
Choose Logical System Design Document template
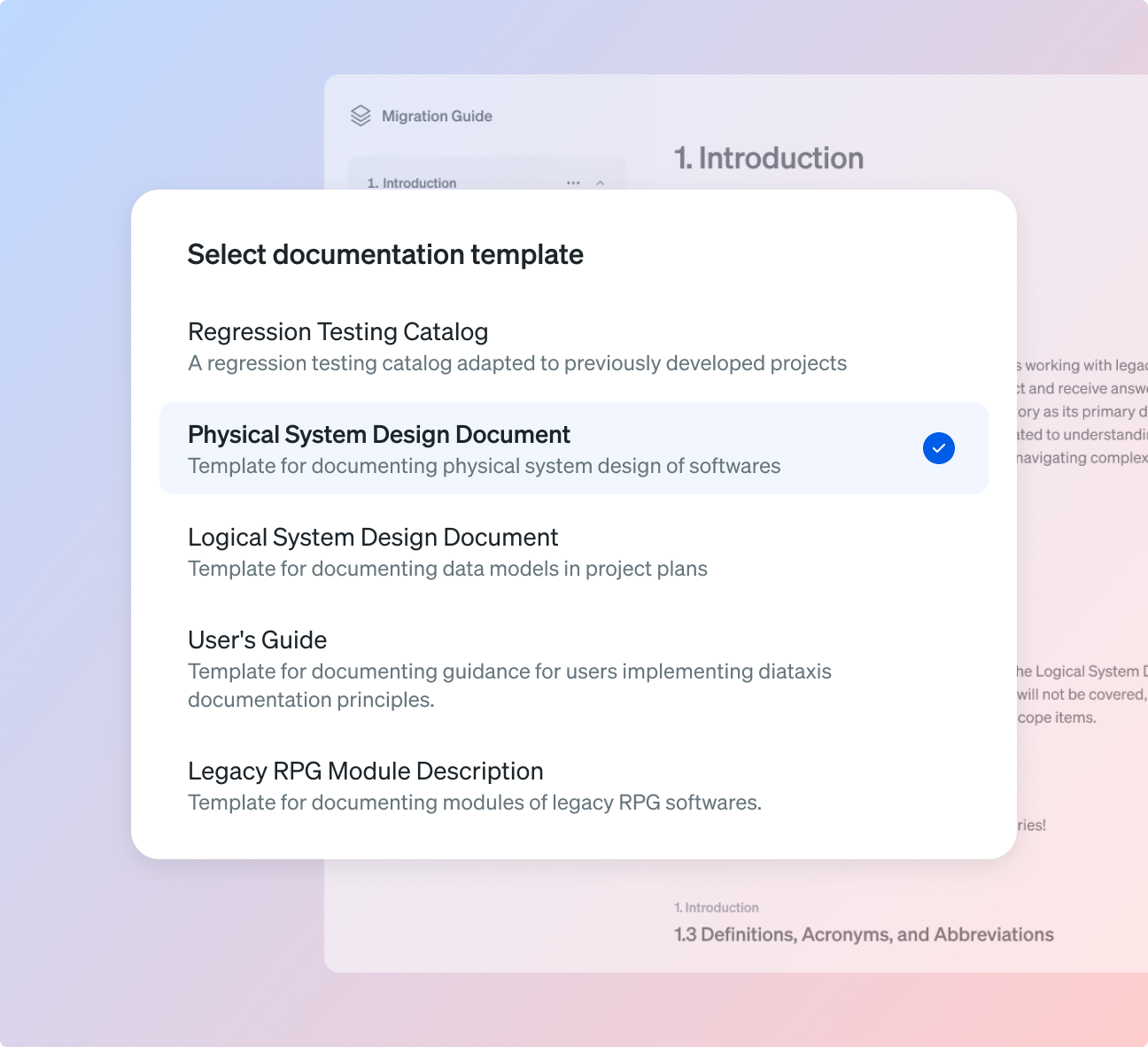pos(372,538)
